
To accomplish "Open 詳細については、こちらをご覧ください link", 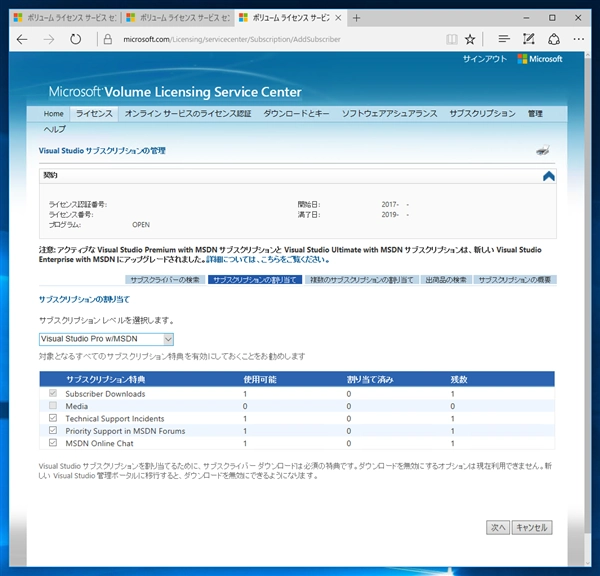I will pos(268,259).
